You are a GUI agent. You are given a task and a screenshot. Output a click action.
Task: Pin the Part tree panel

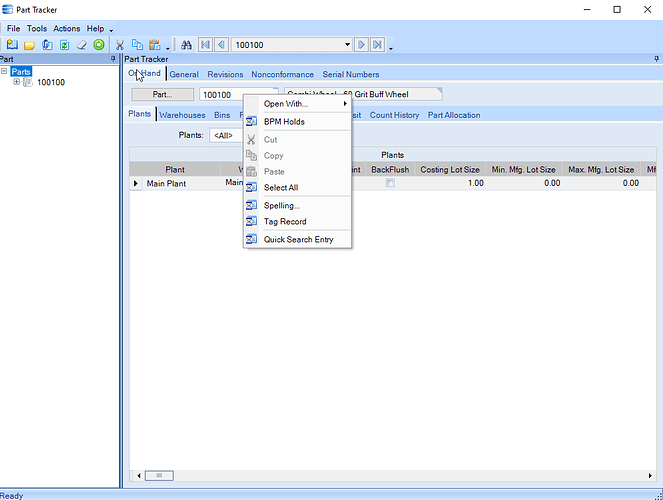(x=113, y=59)
